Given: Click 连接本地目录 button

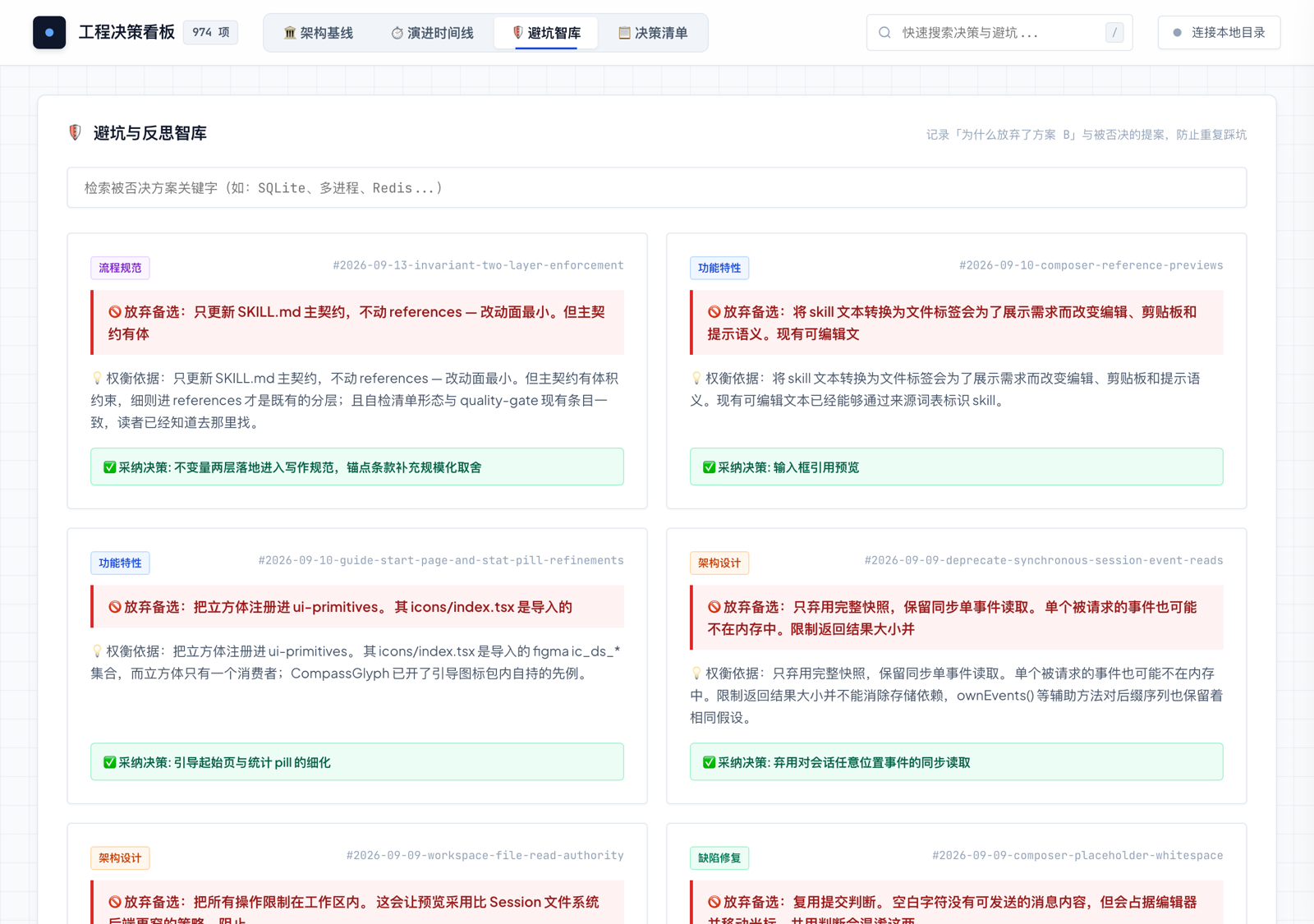Looking at the screenshot, I should pos(1219,33).
